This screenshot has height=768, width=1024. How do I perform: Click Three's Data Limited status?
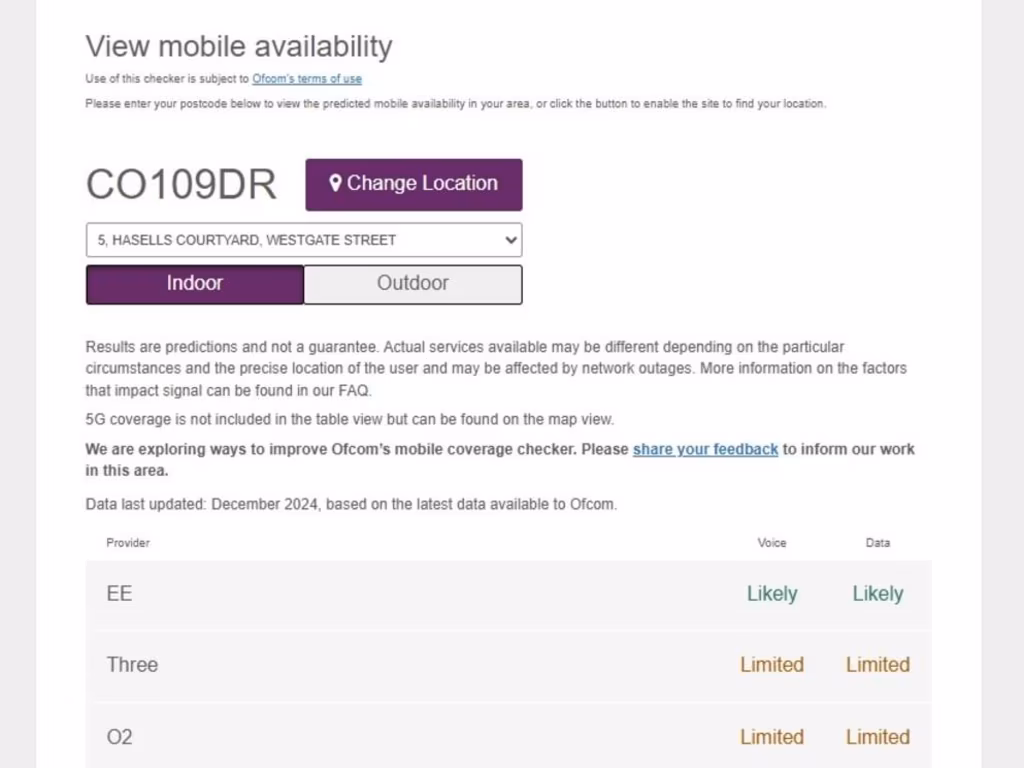click(x=878, y=665)
